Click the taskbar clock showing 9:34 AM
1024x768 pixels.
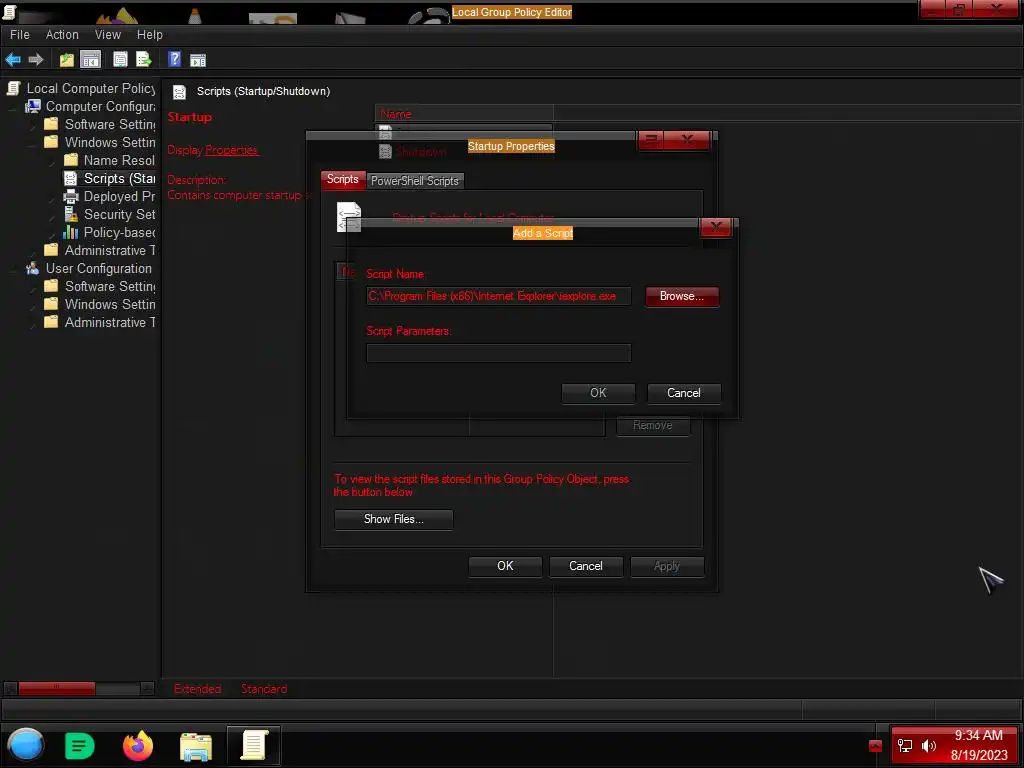pos(978,746)
